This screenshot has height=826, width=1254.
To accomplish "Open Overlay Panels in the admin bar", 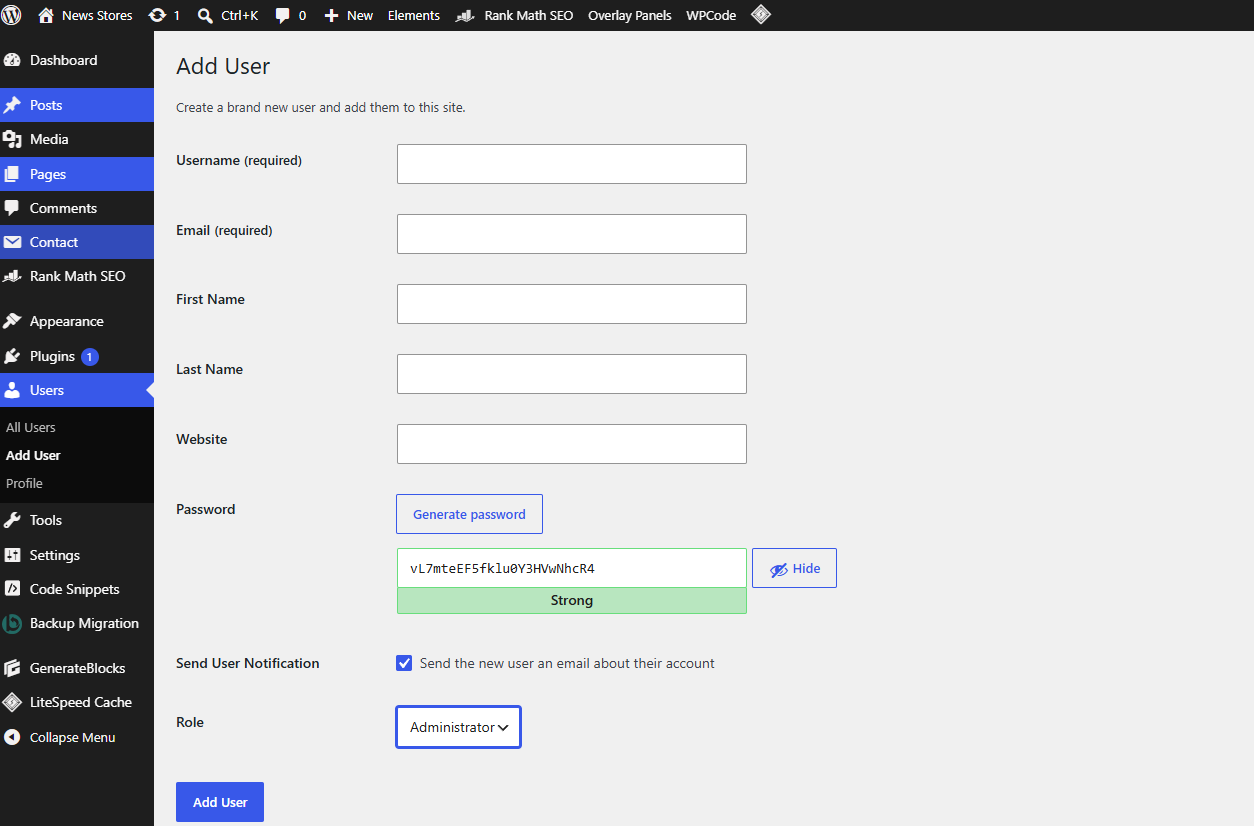I will click(x=630, y=16).
